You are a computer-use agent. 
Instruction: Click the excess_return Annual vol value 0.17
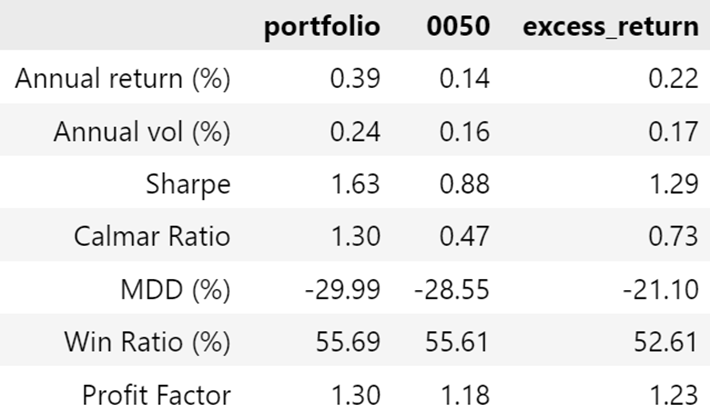coord(672,132)
